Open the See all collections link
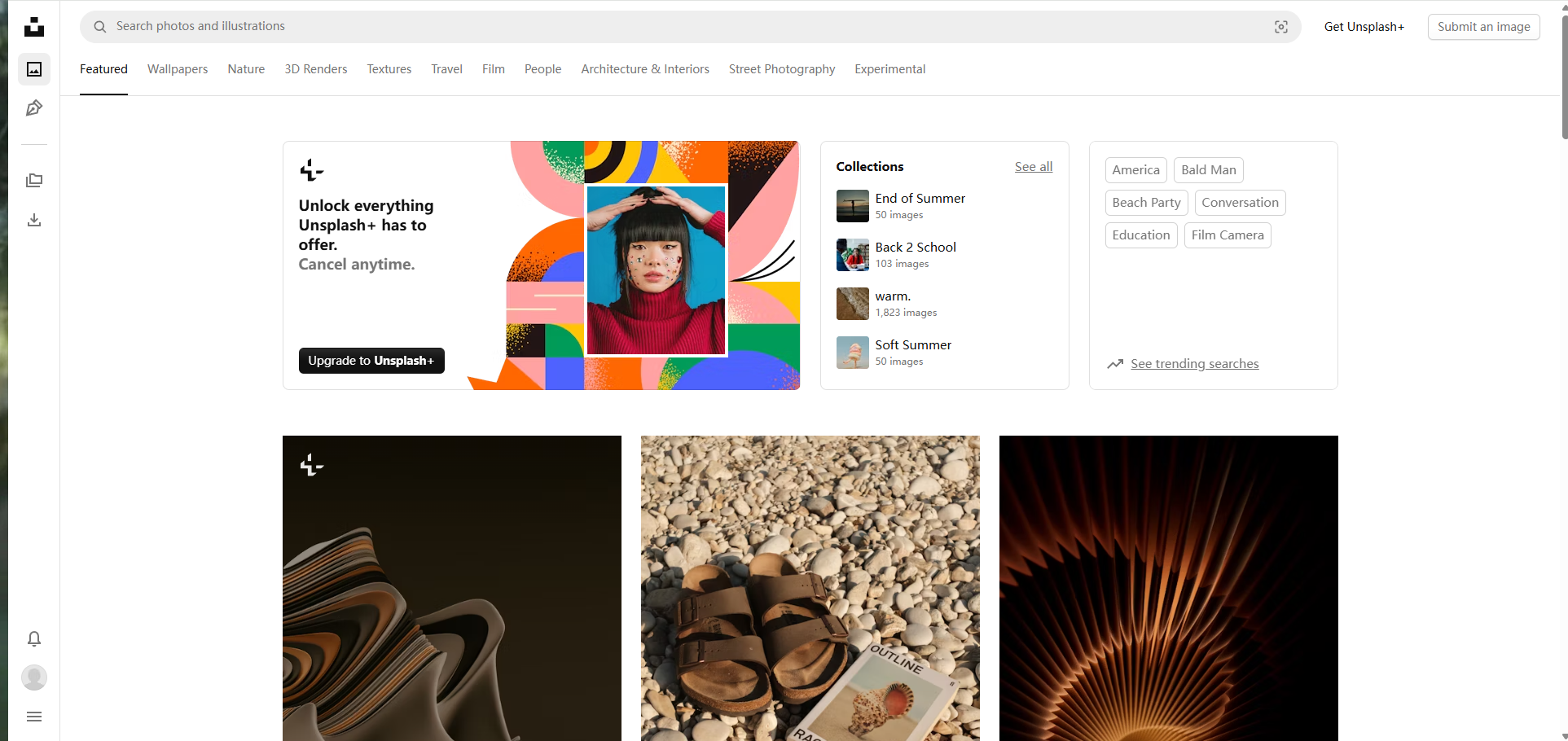 coord(1033,166)
